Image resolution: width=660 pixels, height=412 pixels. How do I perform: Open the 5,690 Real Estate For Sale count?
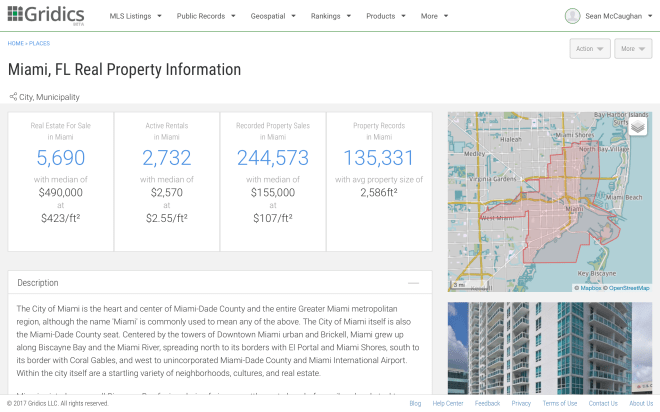61,157
